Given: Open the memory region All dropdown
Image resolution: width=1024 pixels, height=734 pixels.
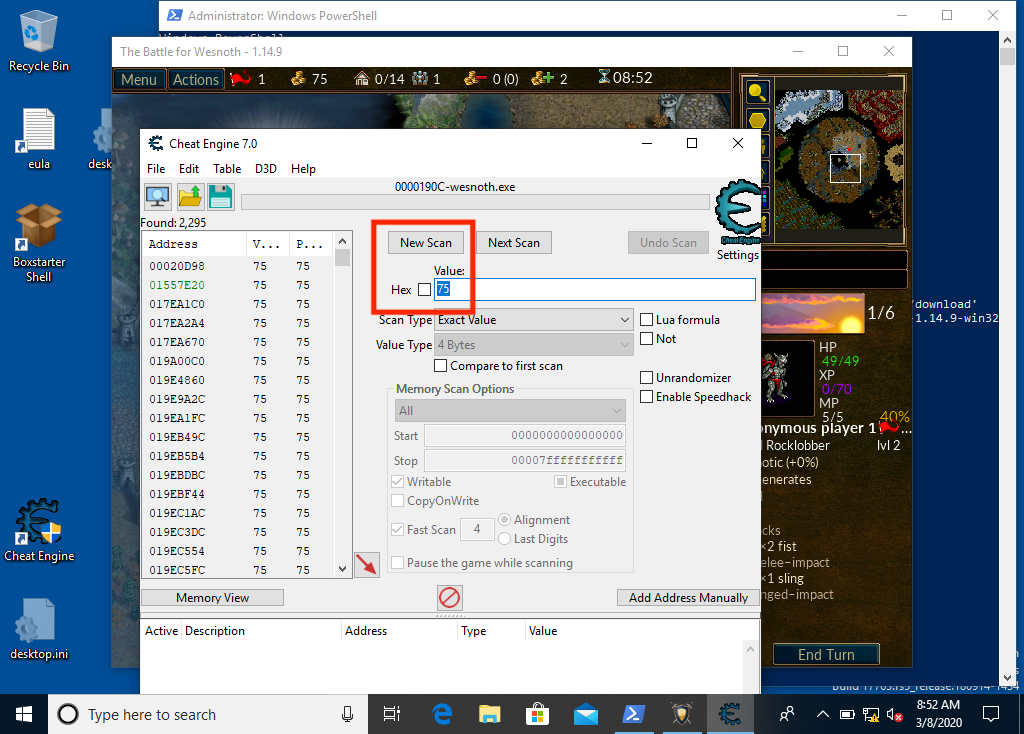Looking at the screenshot, I should pos(510,411).
